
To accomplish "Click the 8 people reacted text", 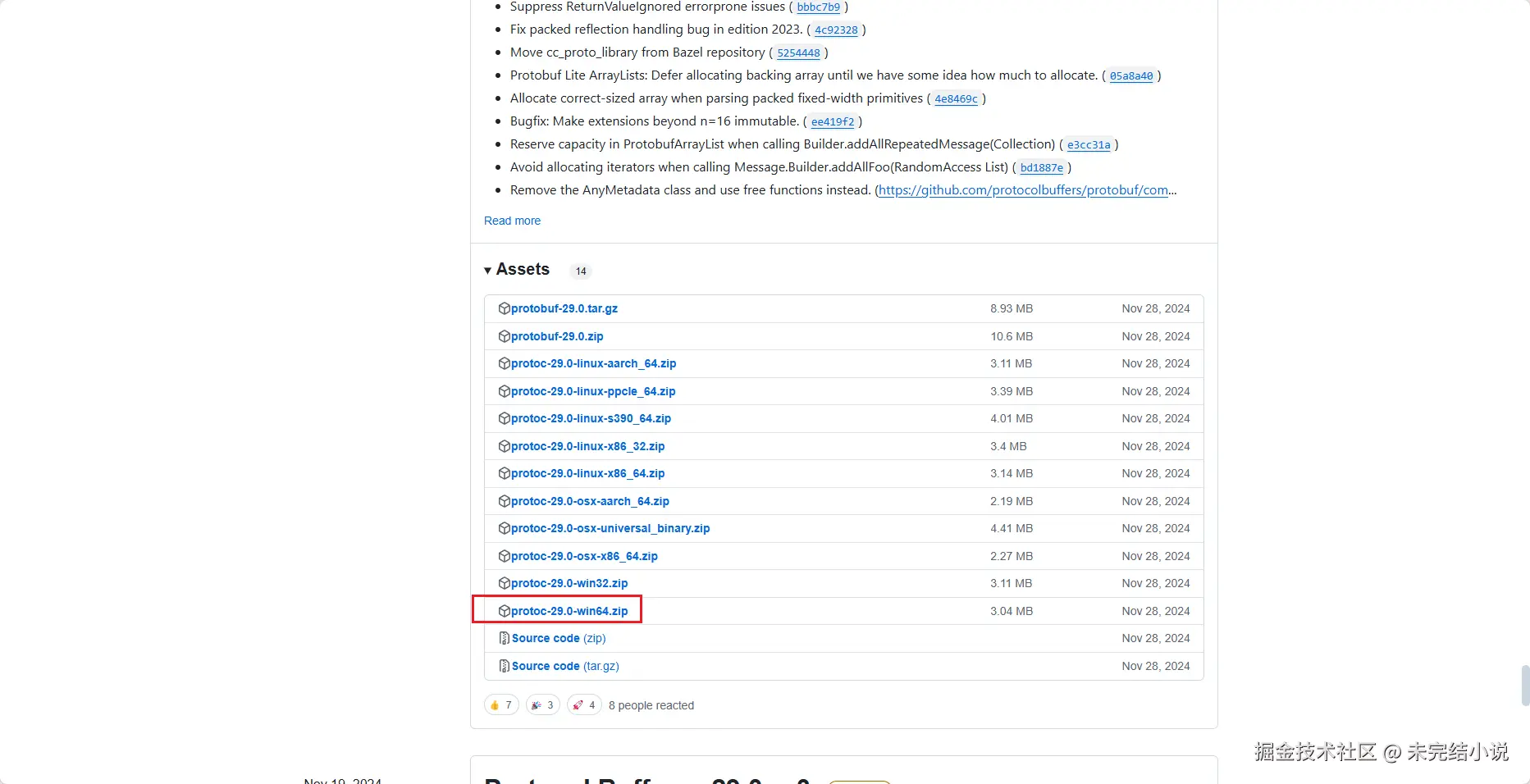I will coord(651,705).
